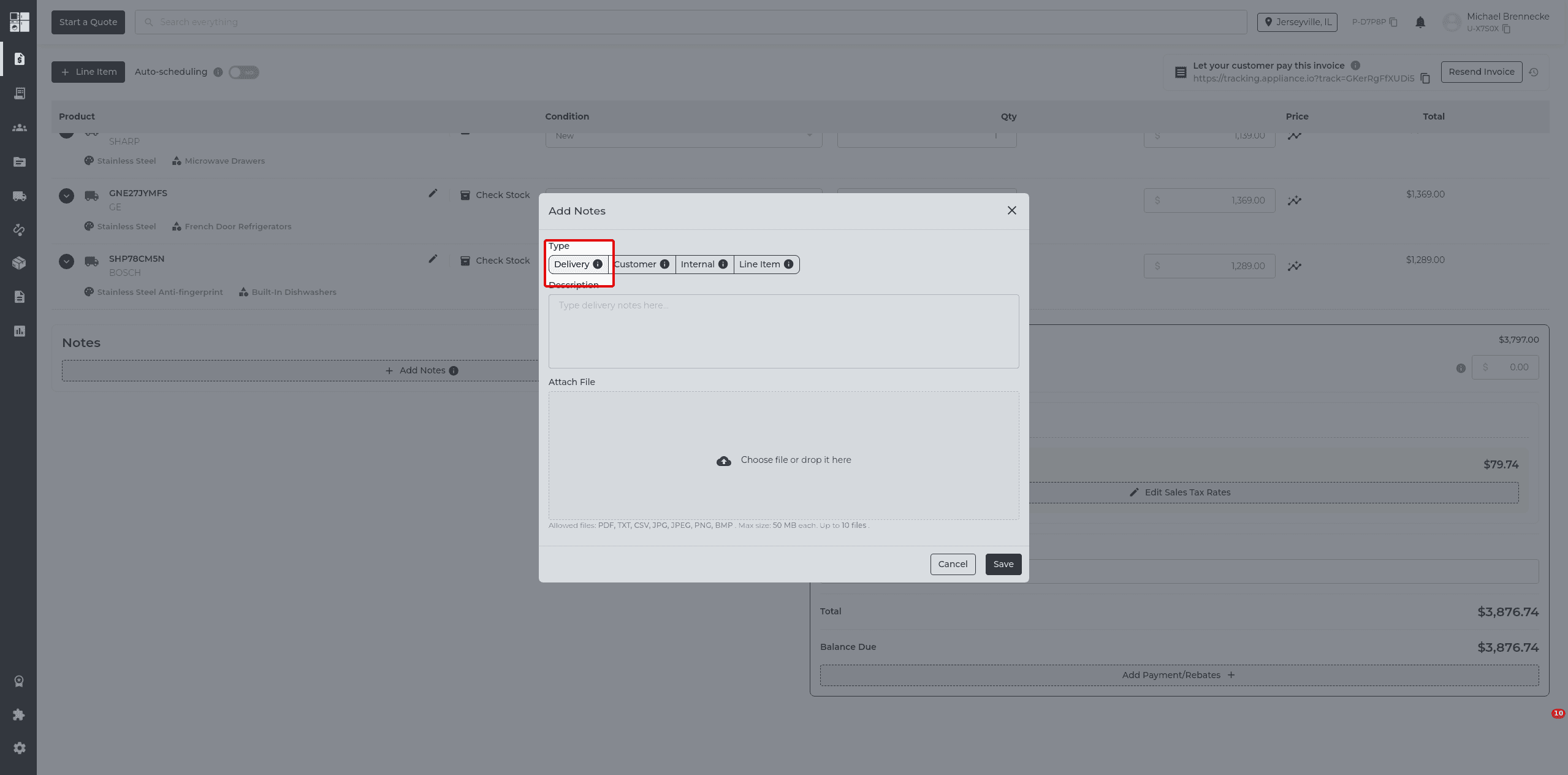Open the notifications bell
The height and width of the screenshot is (775, 1568).
[x=1420, y=22]
